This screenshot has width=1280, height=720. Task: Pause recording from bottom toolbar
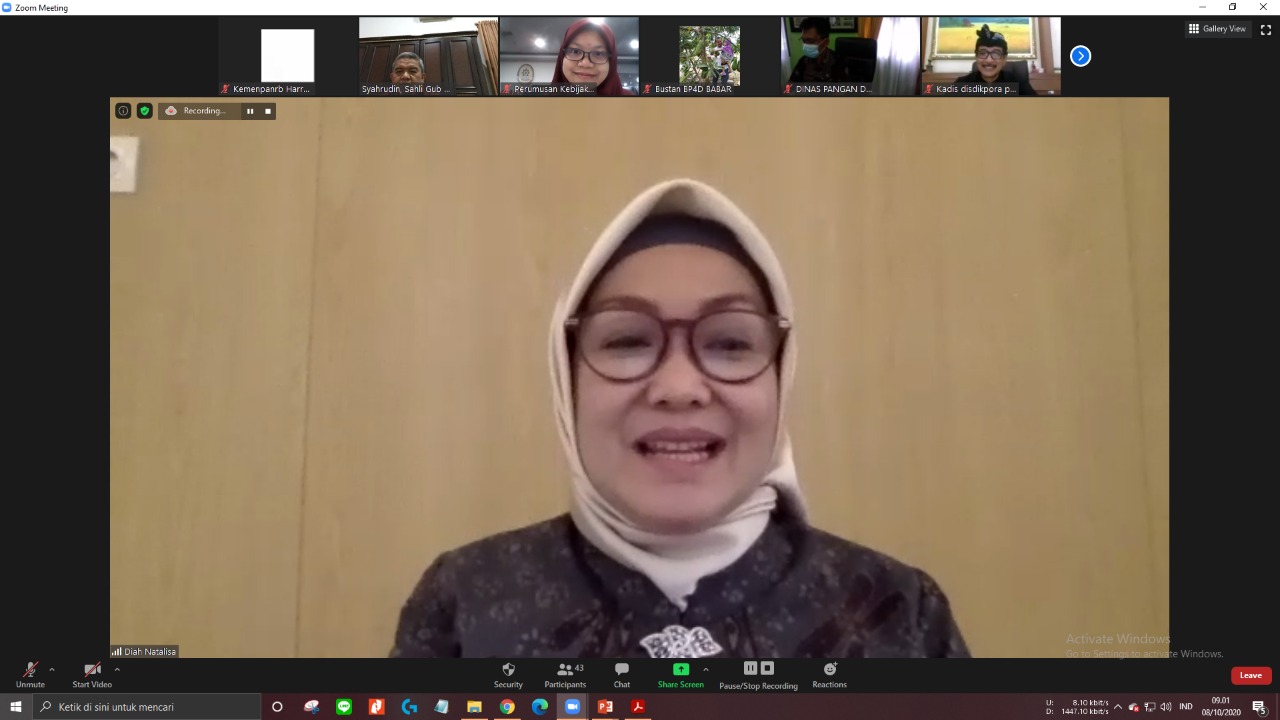[750, 668]
